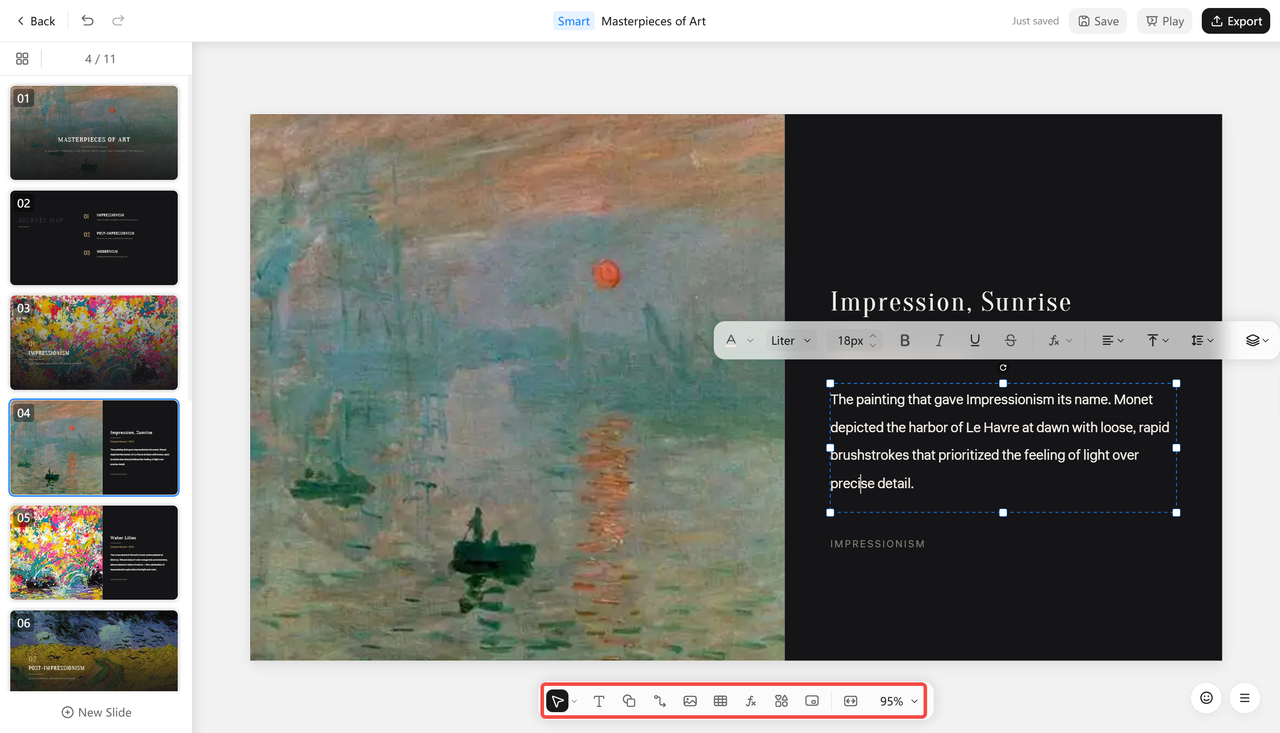Screen dimensions: 1280x733
Task: Open the line spacing dropdown
Action: pos(1202,341)
